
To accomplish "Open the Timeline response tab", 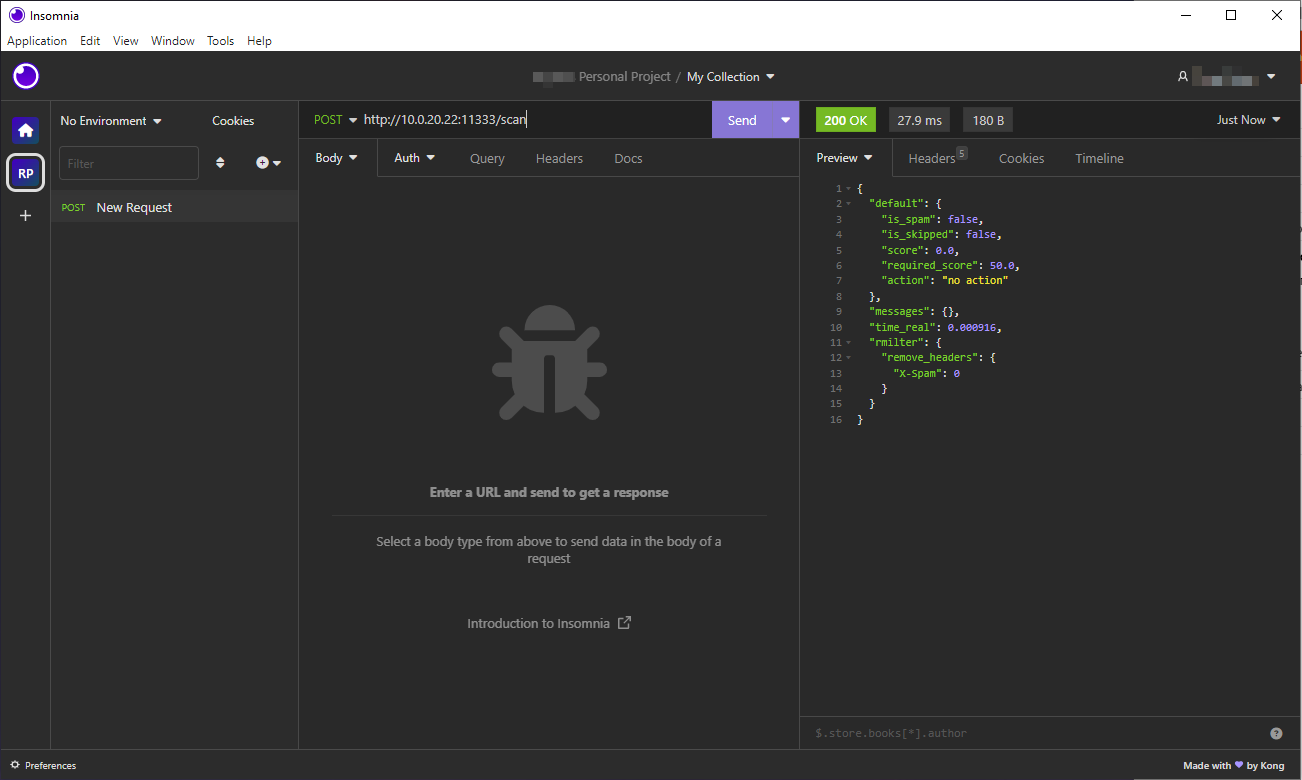I will pyautogui.click(x=1099, y=158).
